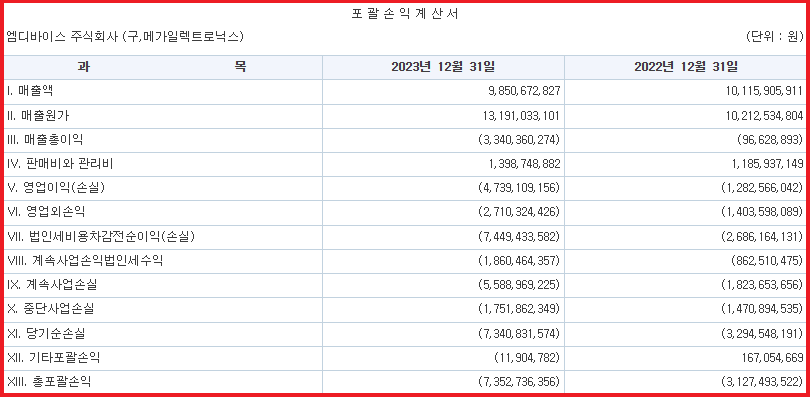Click the 과 목 column header
Screen dimensions: 810x397
(162, 67)
